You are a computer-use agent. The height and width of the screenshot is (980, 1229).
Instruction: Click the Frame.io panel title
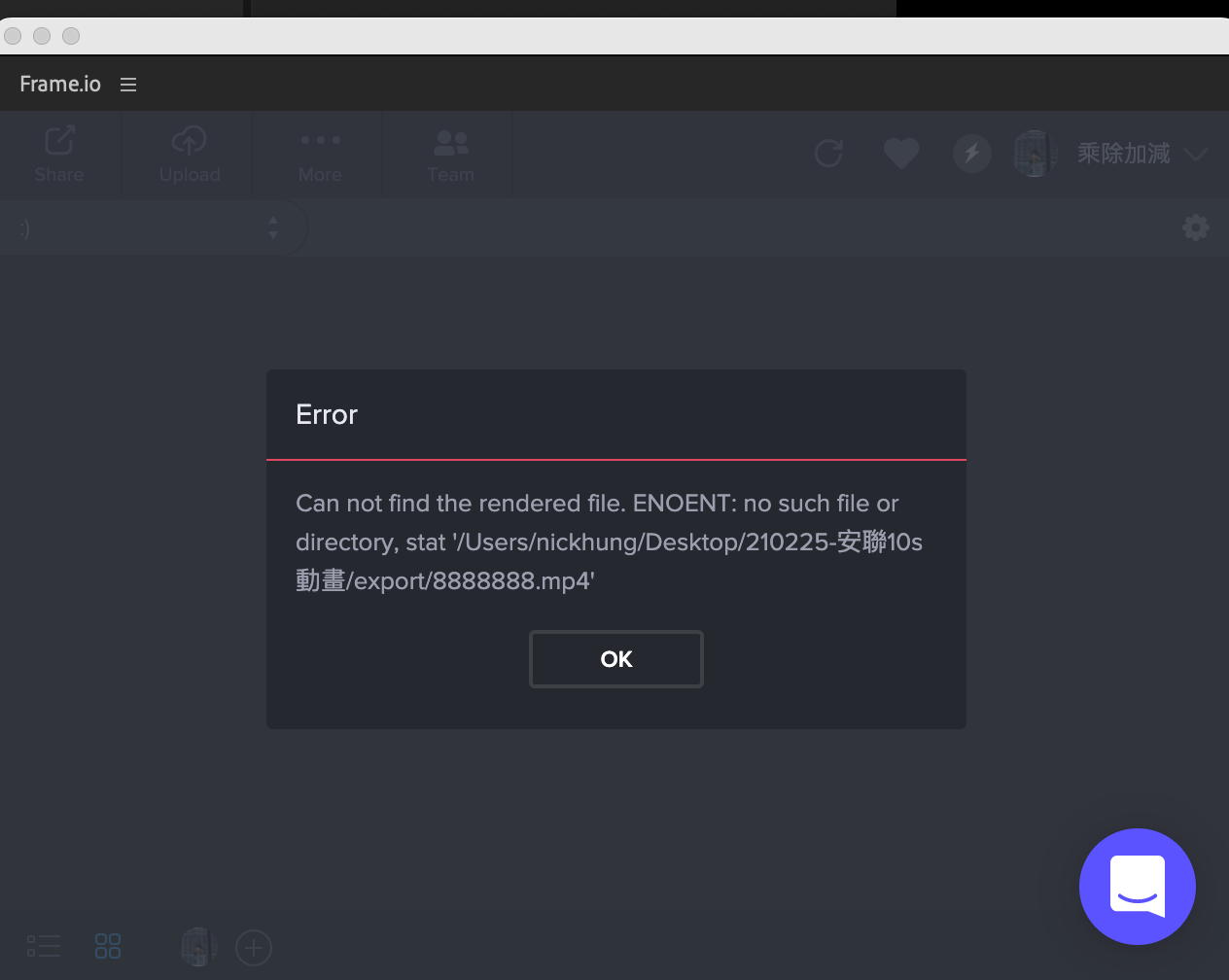(60, 85)
